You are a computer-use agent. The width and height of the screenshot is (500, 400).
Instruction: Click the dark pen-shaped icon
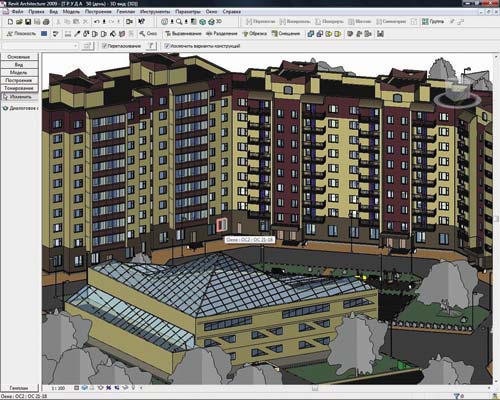pos(77,34)
